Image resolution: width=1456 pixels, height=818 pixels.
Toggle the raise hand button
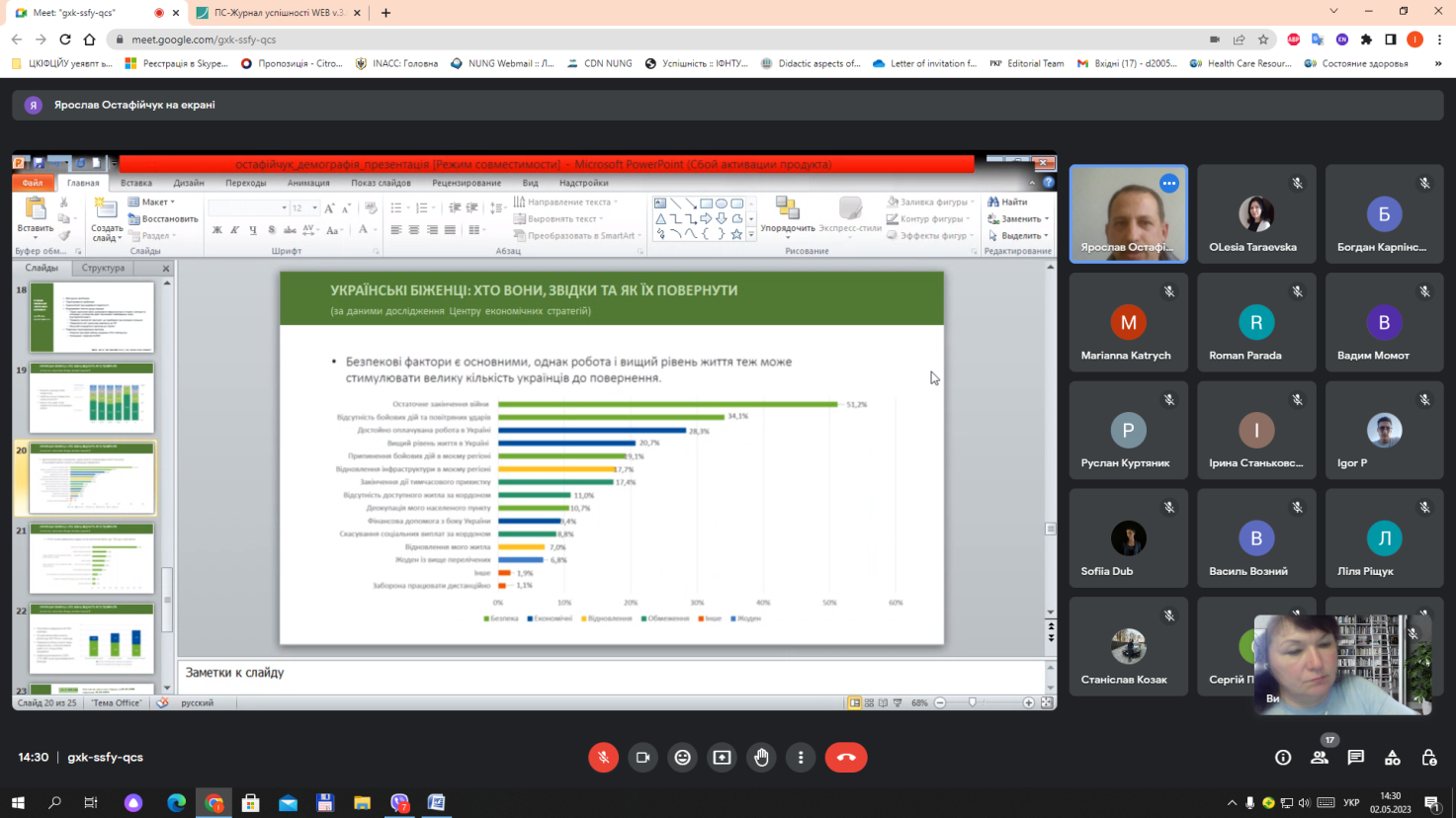[x=761, y=758]
